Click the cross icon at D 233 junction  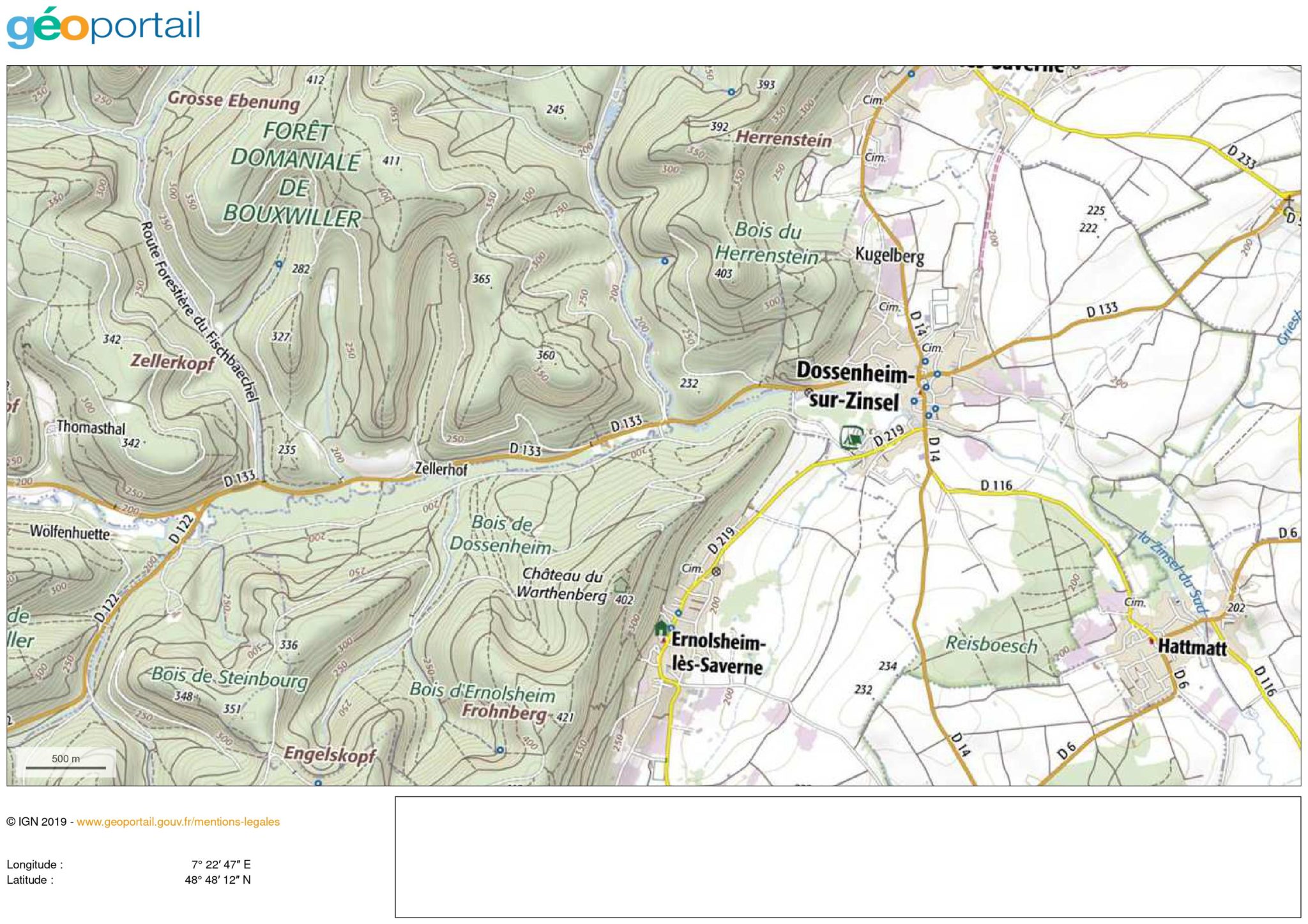coord(1288,200)
